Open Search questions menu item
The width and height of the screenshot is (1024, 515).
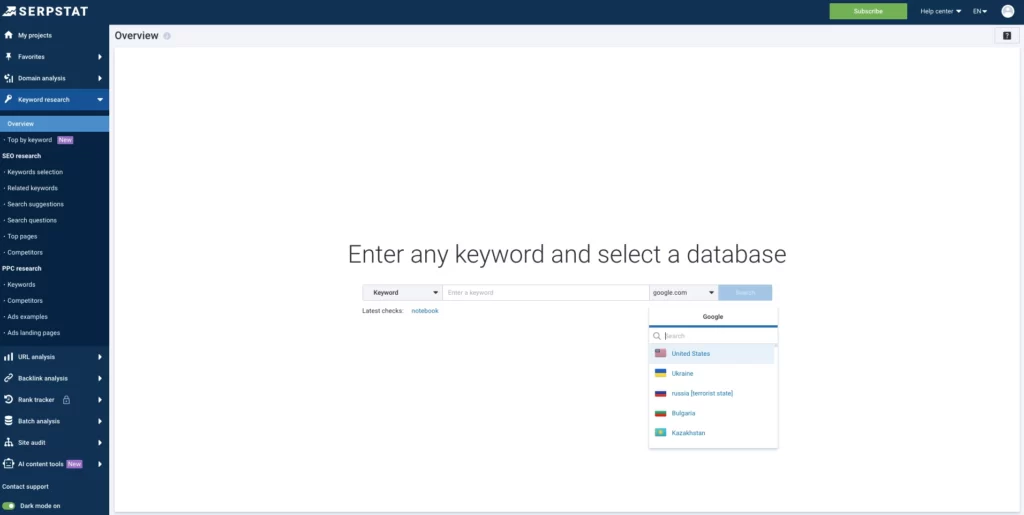32,221
